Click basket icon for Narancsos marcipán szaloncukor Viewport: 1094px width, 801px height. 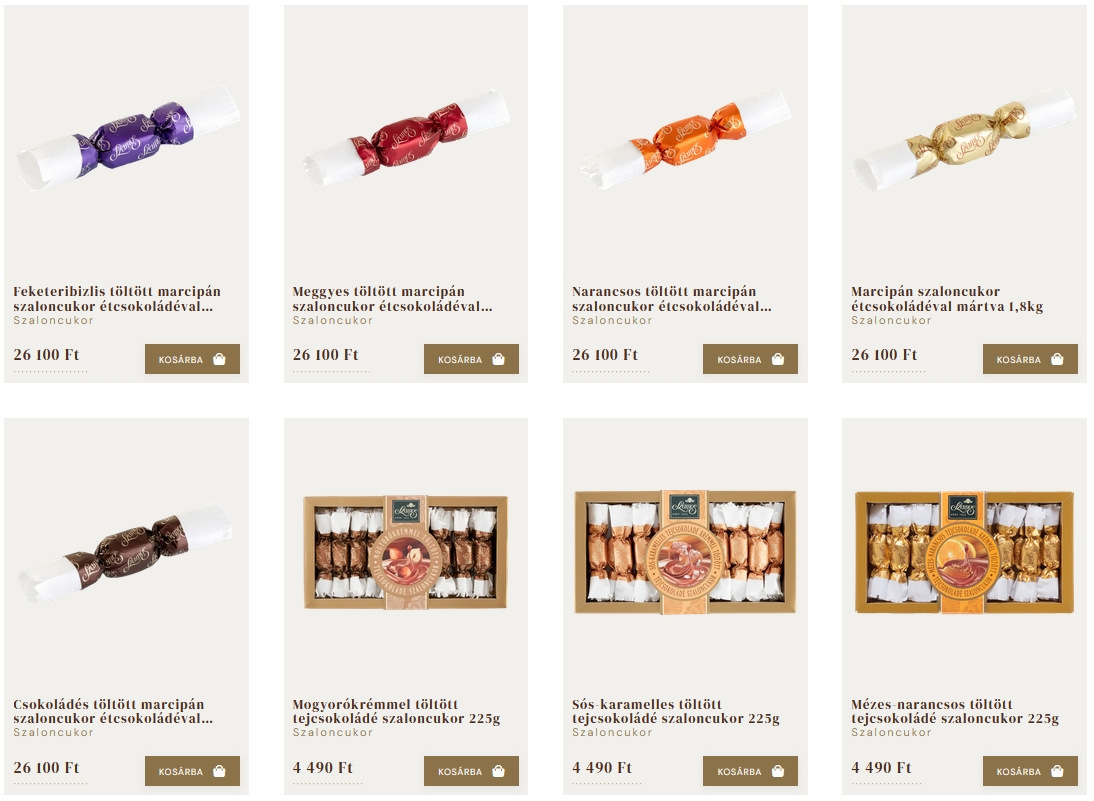click(x=778, y=359)
